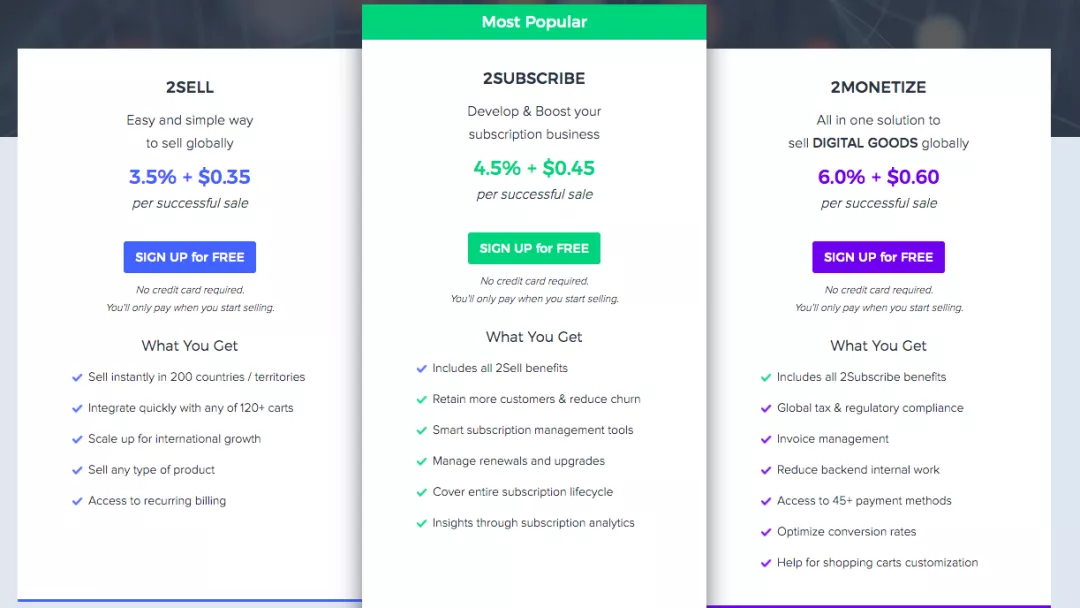Click checkmark next to "Integrate quickly with any of 120+ carts"
1080x608 pixels.
tap(77, 409)
